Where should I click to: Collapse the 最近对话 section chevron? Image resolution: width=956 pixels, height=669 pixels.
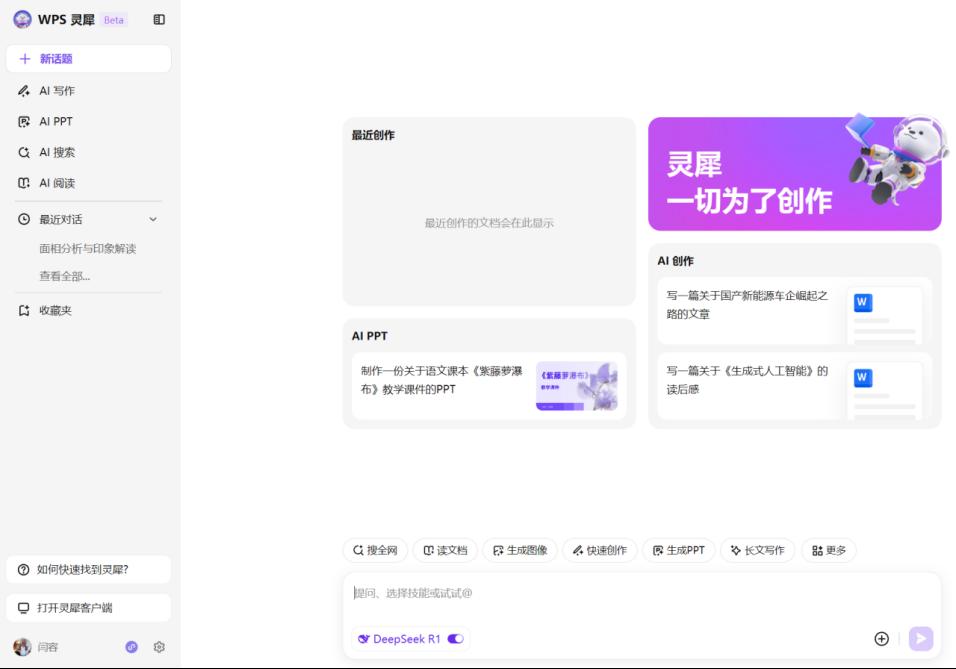(x=153, y=219)
